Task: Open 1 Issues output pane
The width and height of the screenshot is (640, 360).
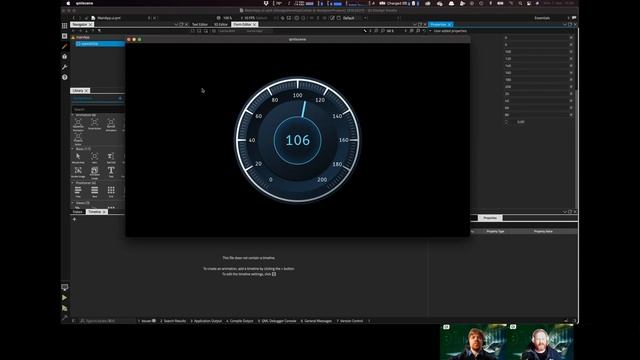Action: (x=147, y=321)
